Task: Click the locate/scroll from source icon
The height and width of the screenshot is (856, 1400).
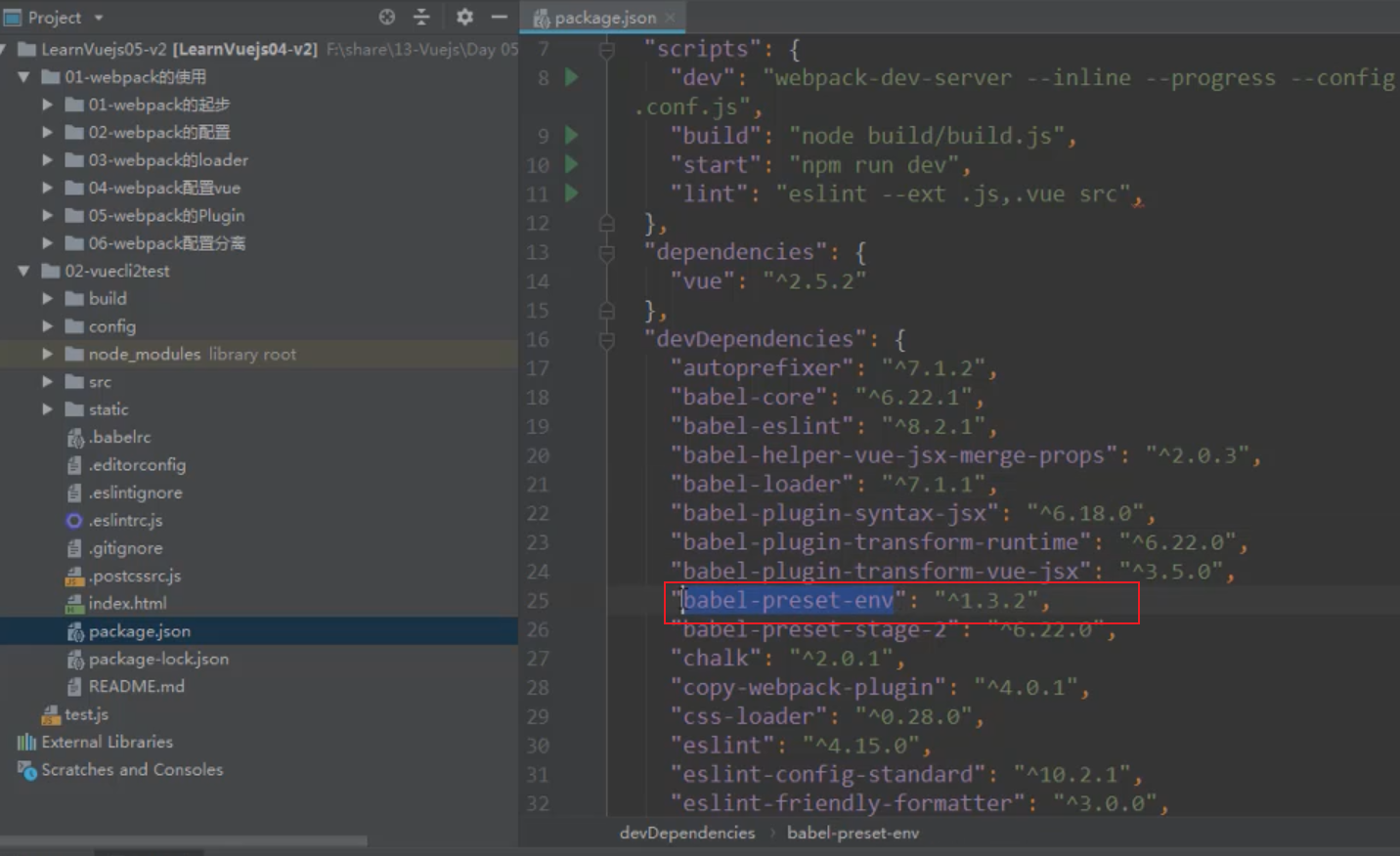Action: (387, 17)
